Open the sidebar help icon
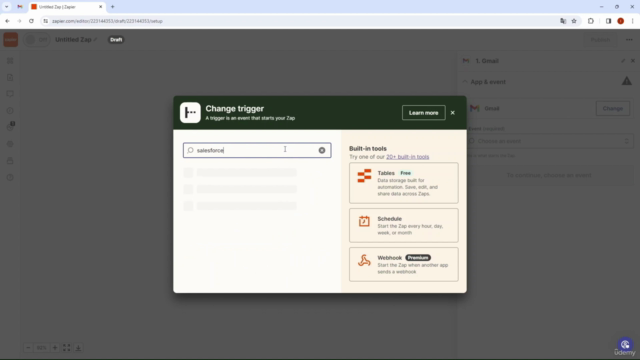Image resolution: width=640 pixels, height=360 pixels. [x=10, y=178]
